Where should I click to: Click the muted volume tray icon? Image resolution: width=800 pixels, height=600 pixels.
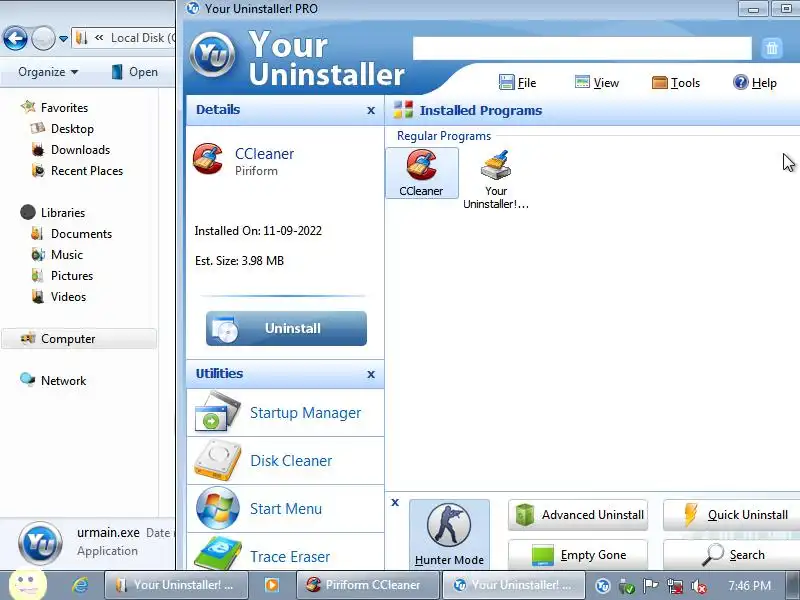pyautogui.click(x=698, y=586)
